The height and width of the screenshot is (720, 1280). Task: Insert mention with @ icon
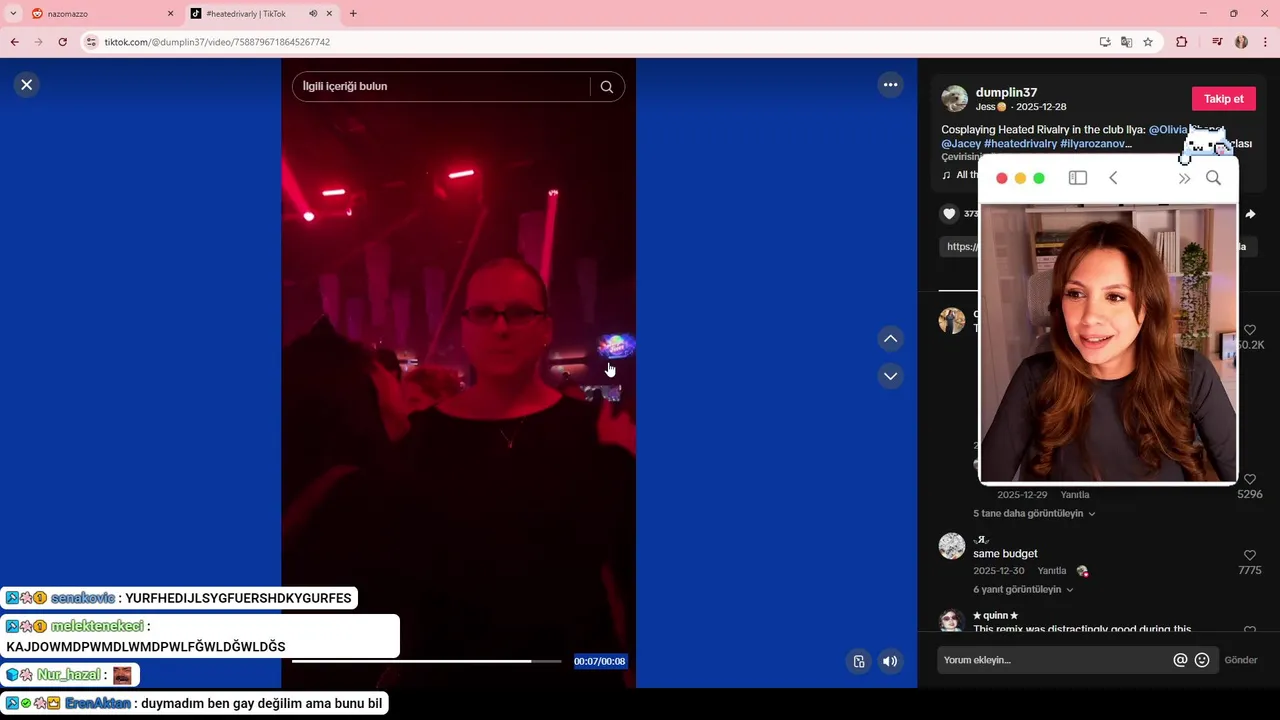(x=1180, y=660)
